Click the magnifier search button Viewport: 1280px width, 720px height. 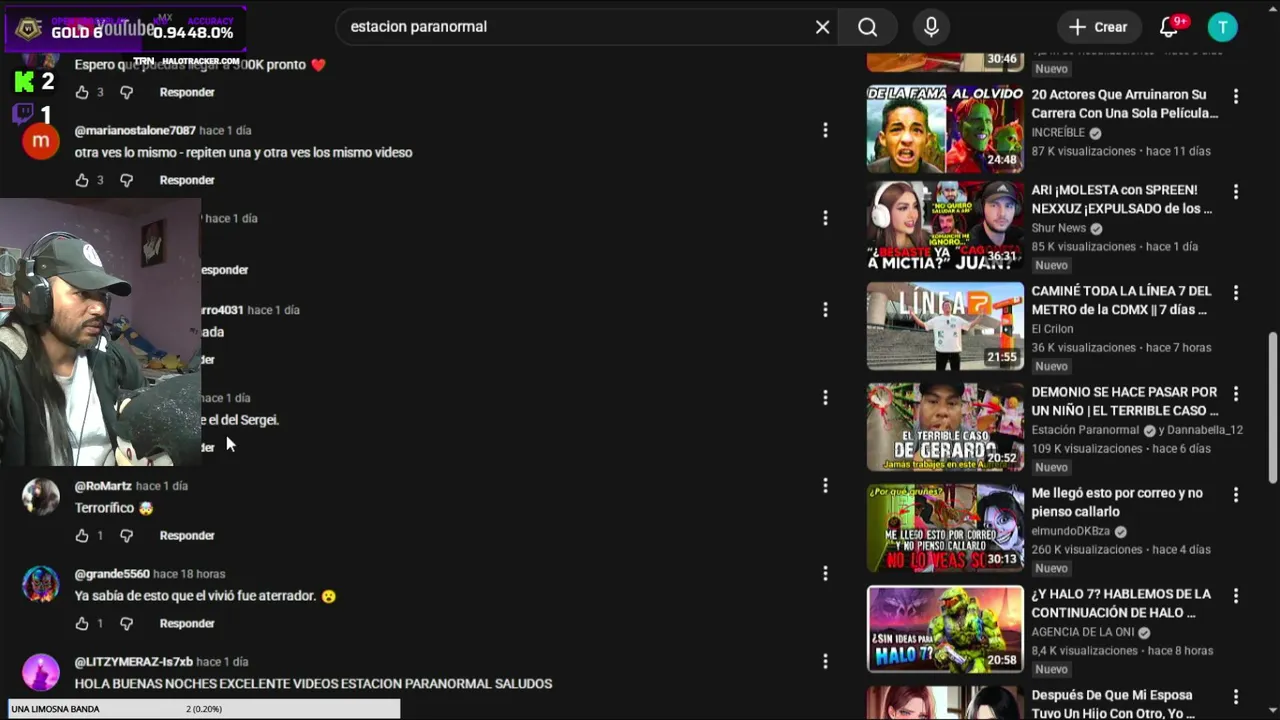tap(868, 27)
